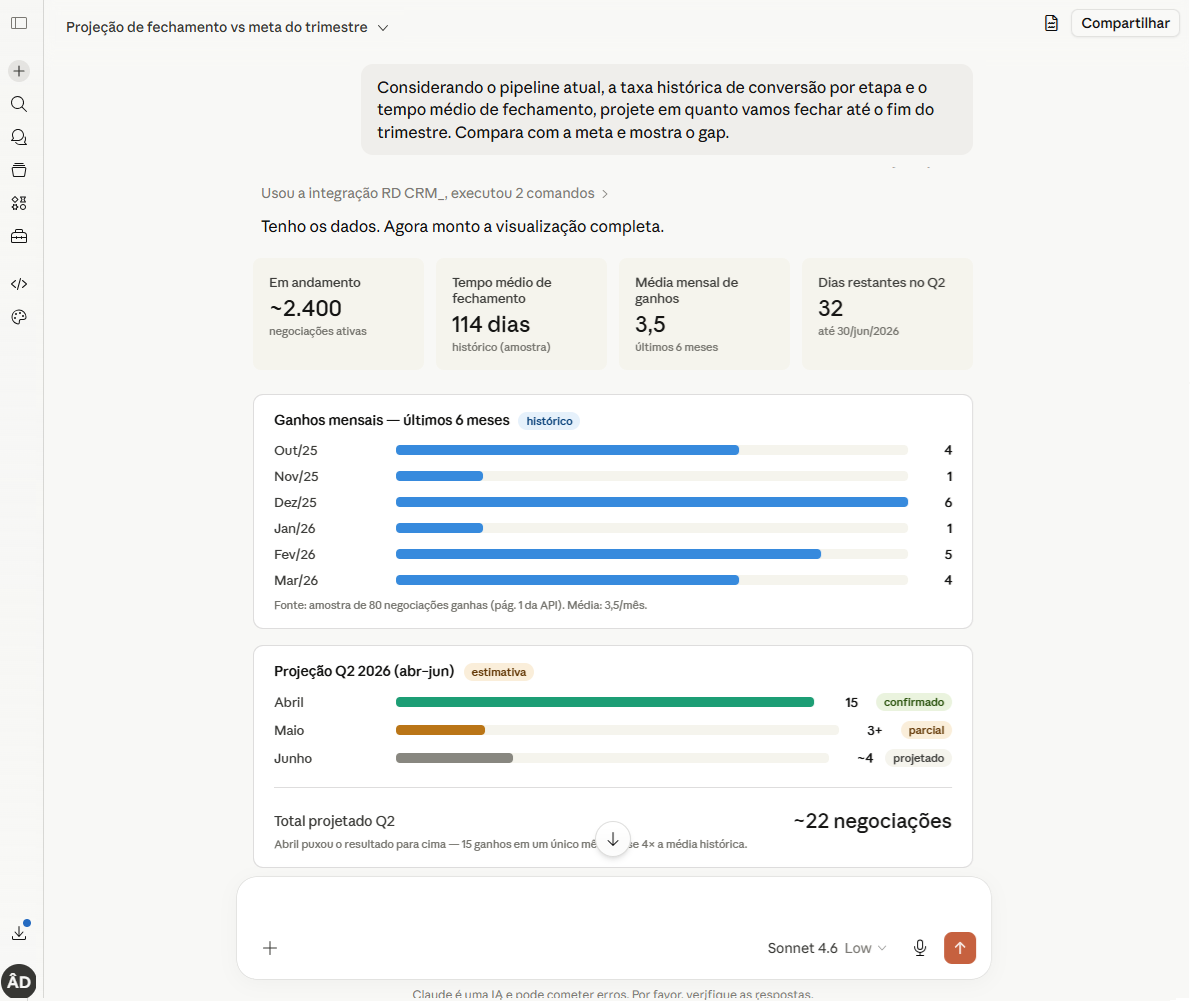Click the 'Fev/26' row label

(294, 555)
